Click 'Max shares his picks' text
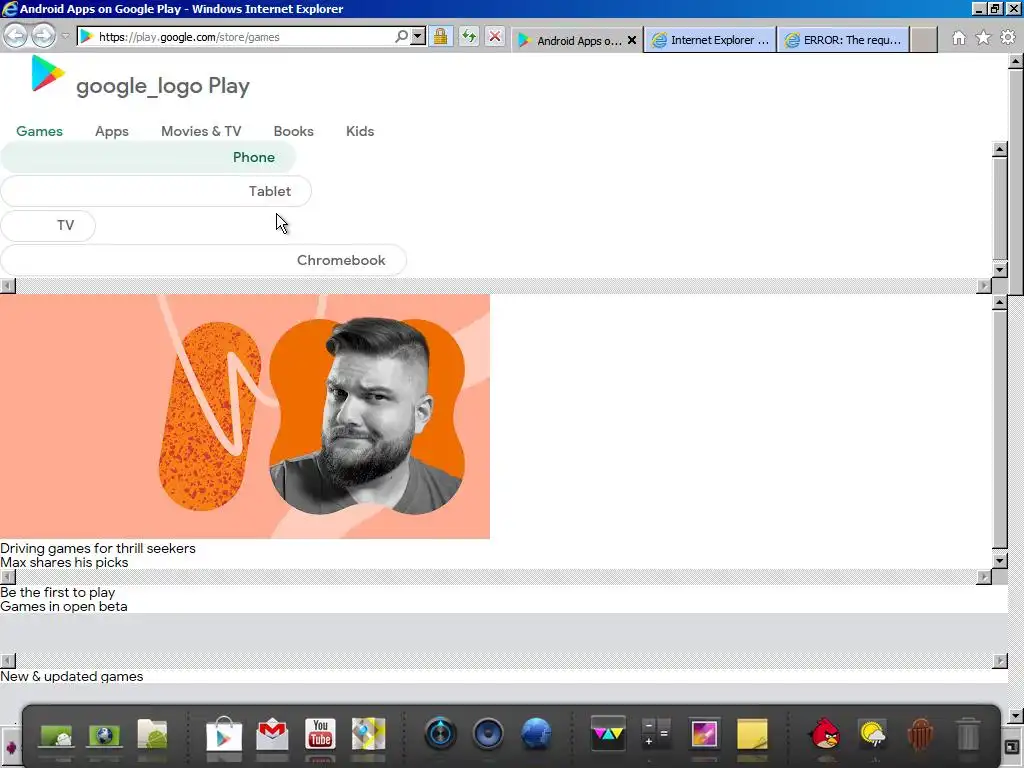 64,562
